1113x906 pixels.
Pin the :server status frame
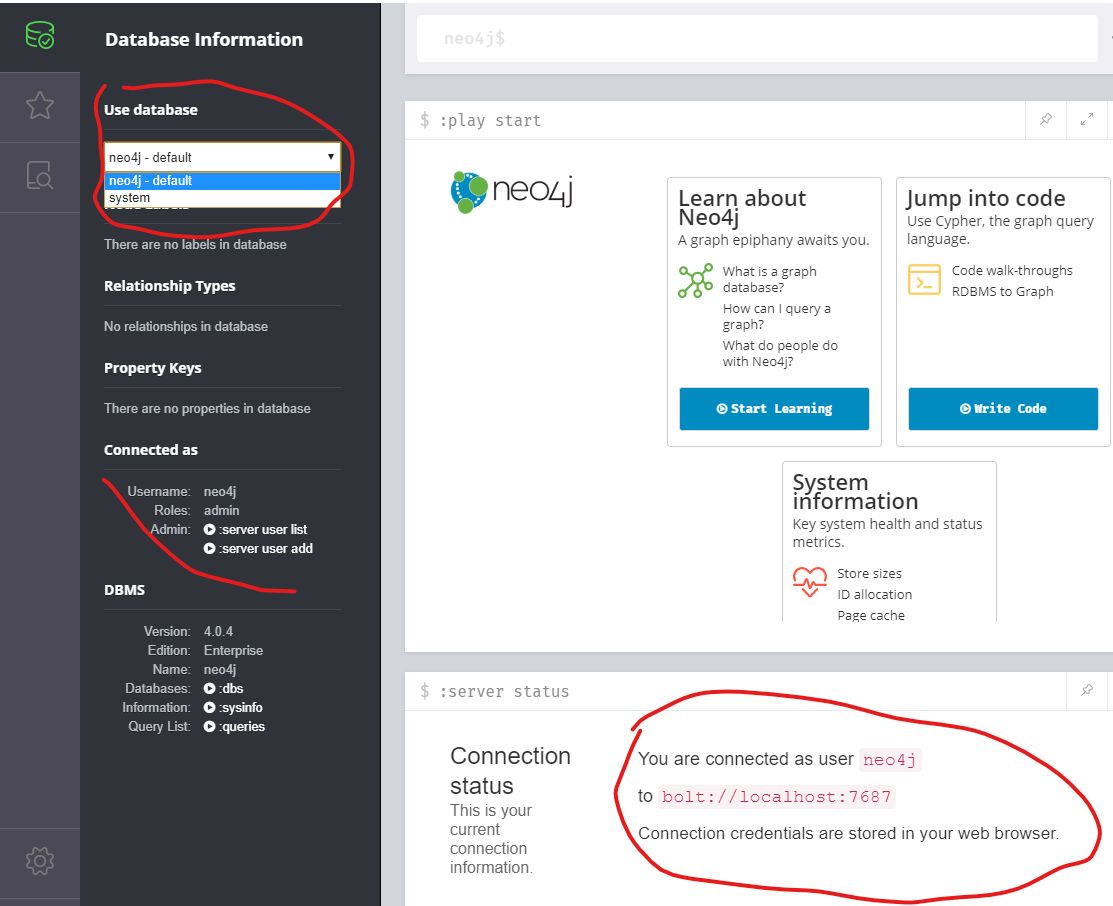tap(1087, 690)
